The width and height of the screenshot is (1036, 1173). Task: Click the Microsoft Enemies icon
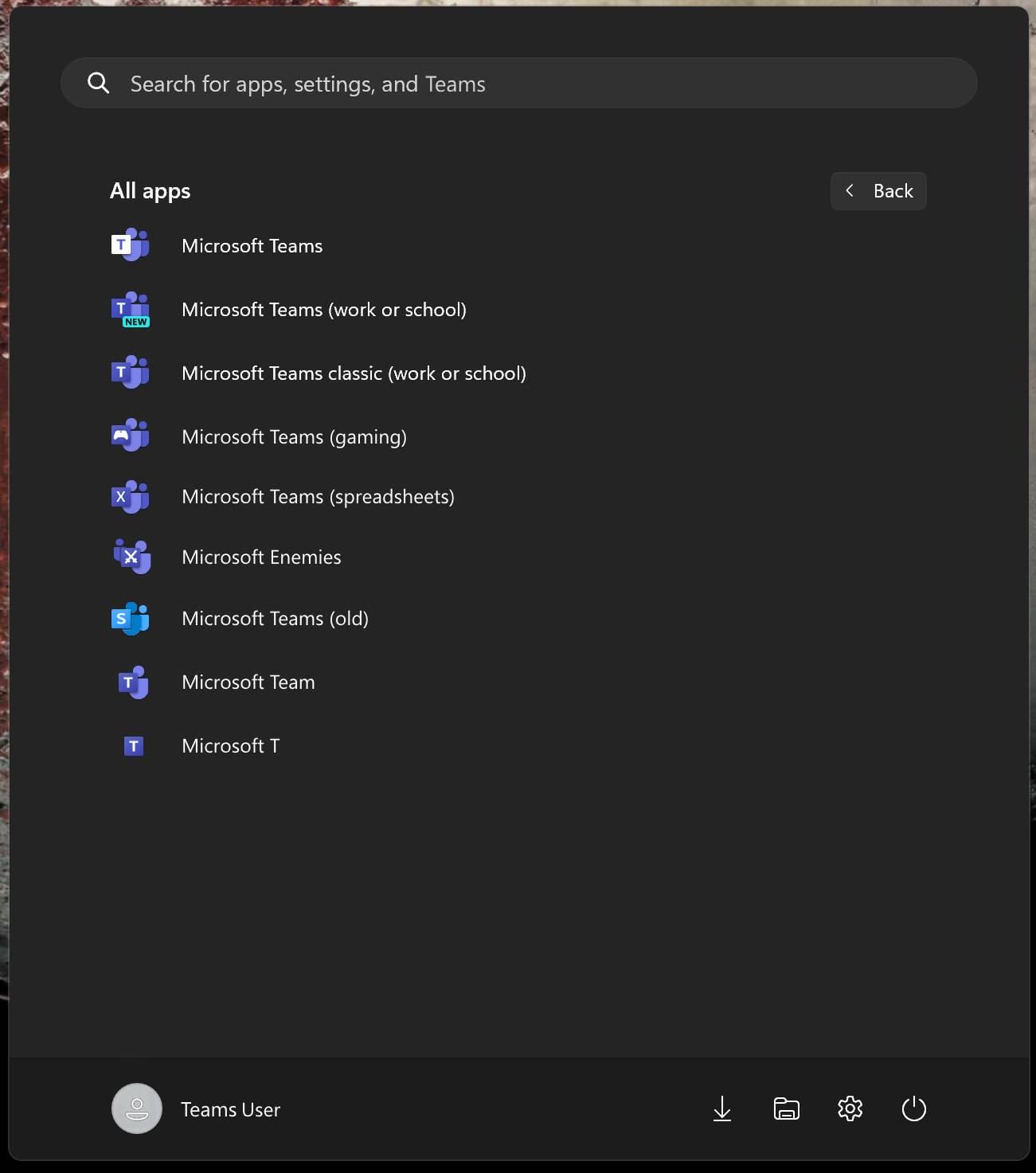(x=131, y=557)
